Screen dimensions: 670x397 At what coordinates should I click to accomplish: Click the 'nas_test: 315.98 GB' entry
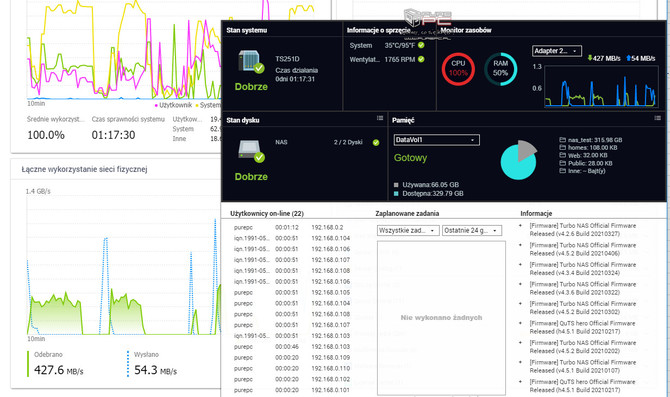(x=595, y=140)
